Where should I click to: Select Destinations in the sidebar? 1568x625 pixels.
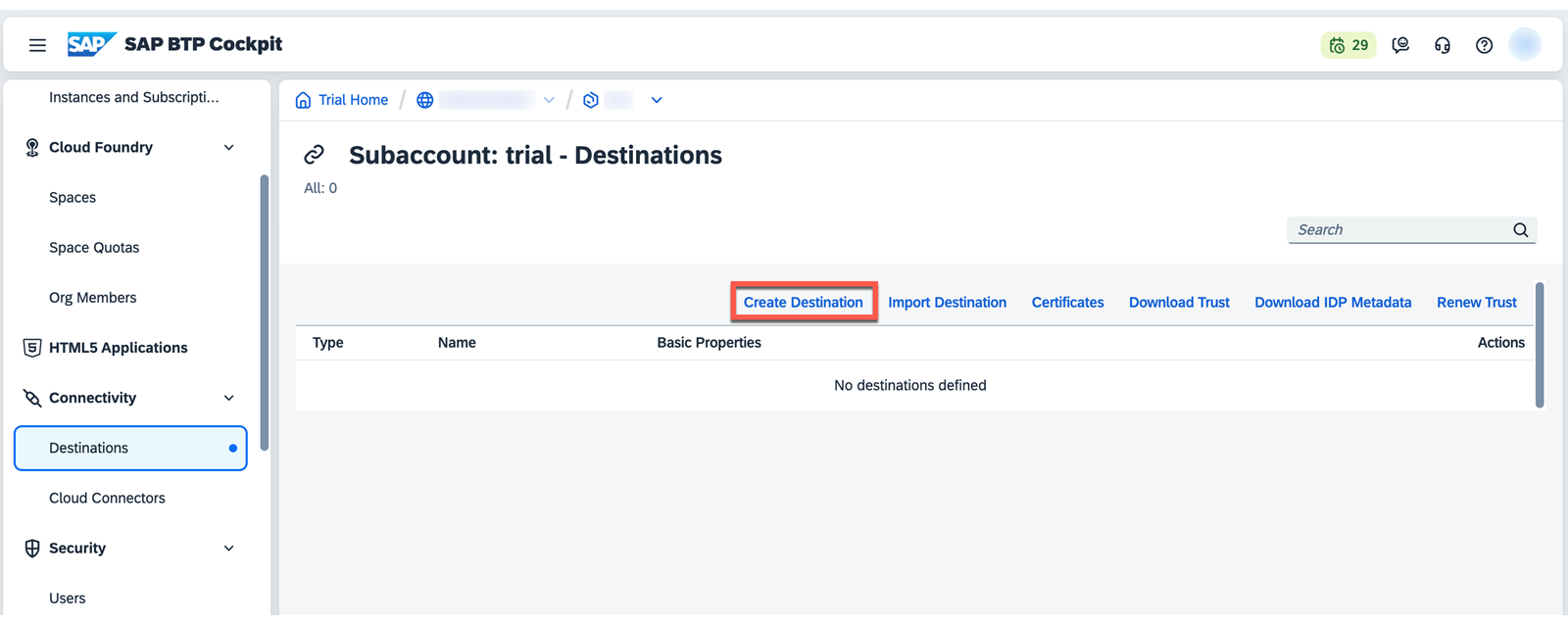(130, 448)
